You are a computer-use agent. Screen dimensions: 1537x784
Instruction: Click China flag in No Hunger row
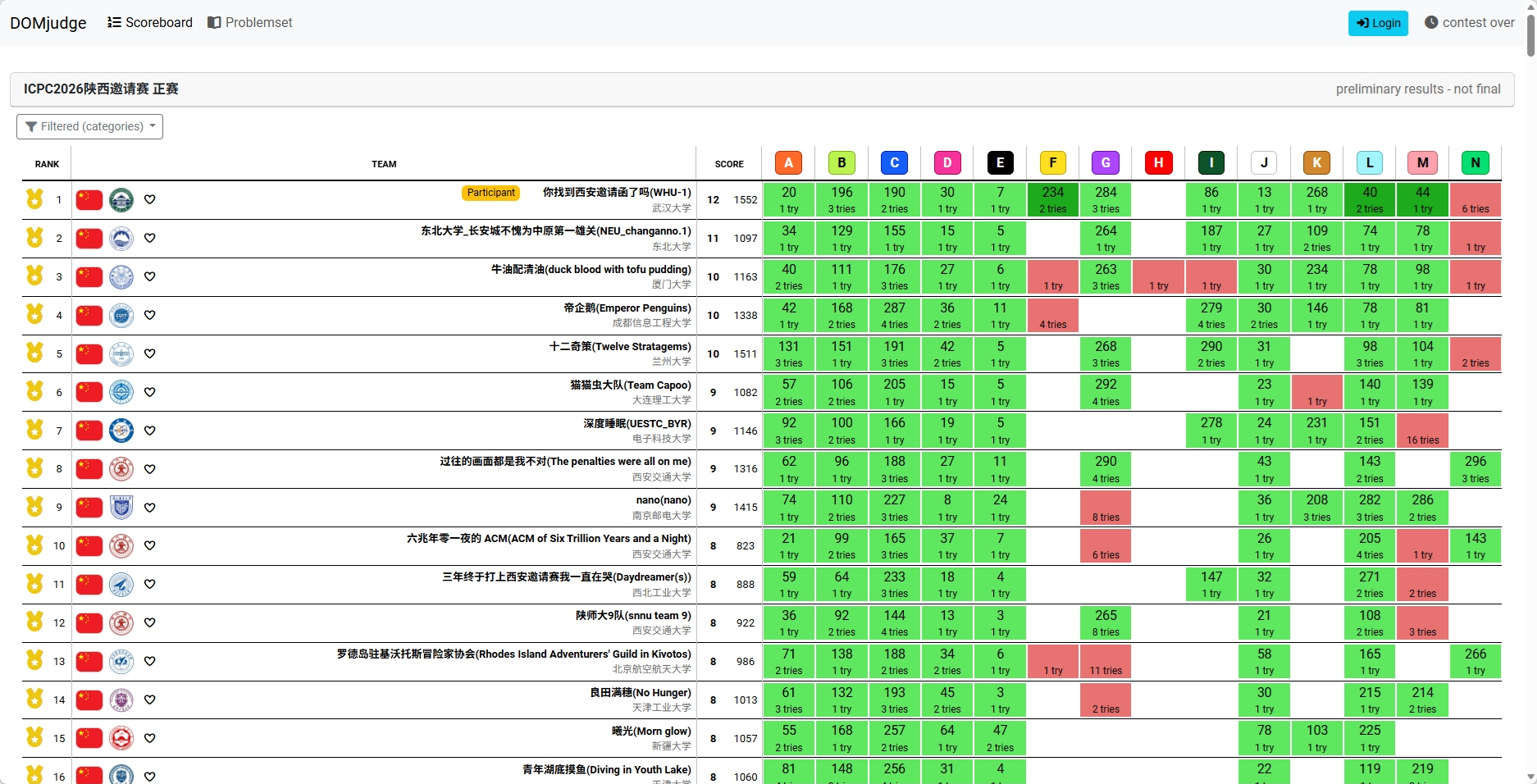point(89,700)
